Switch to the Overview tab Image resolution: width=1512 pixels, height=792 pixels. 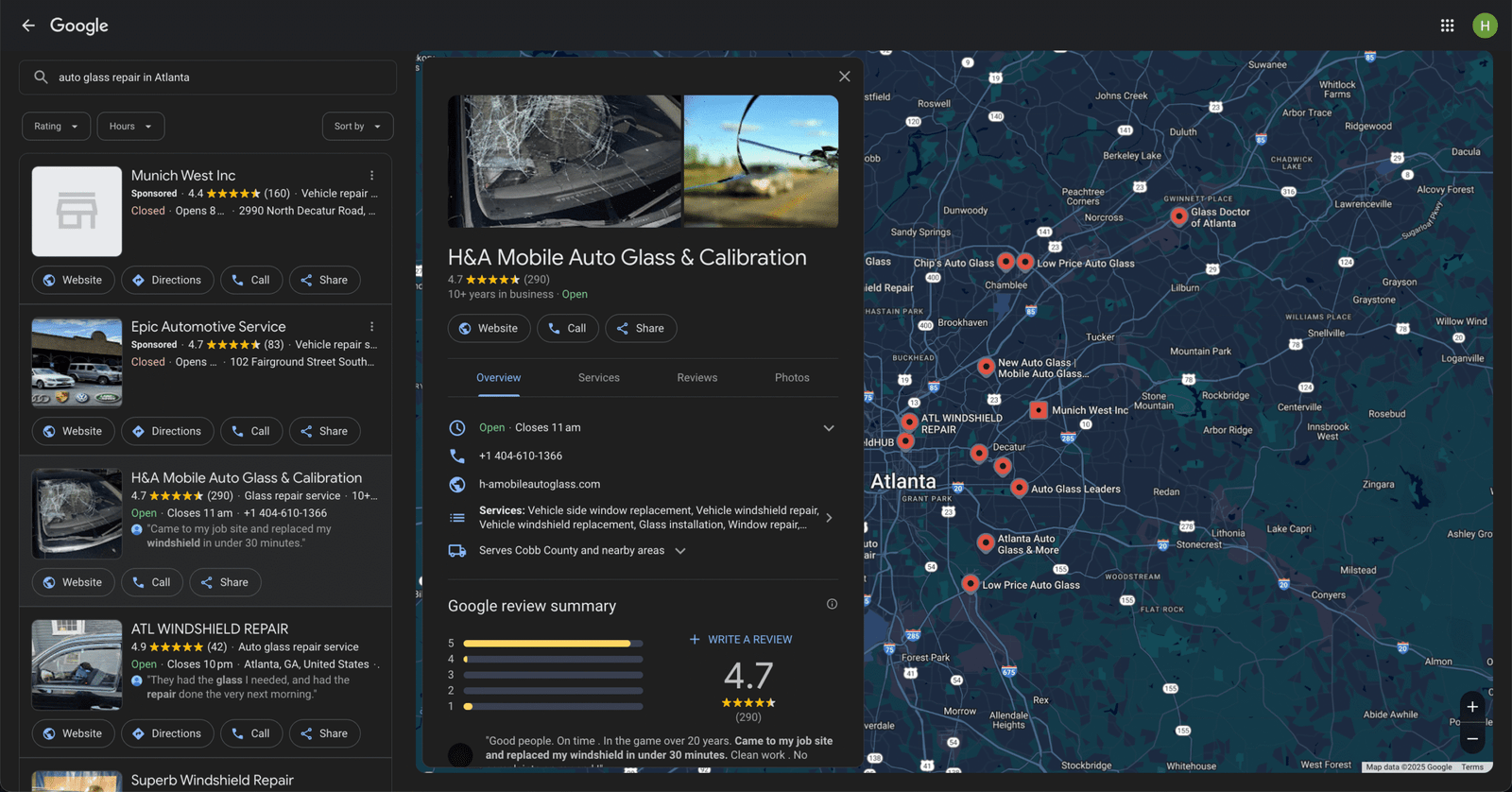tap(498, 378)
